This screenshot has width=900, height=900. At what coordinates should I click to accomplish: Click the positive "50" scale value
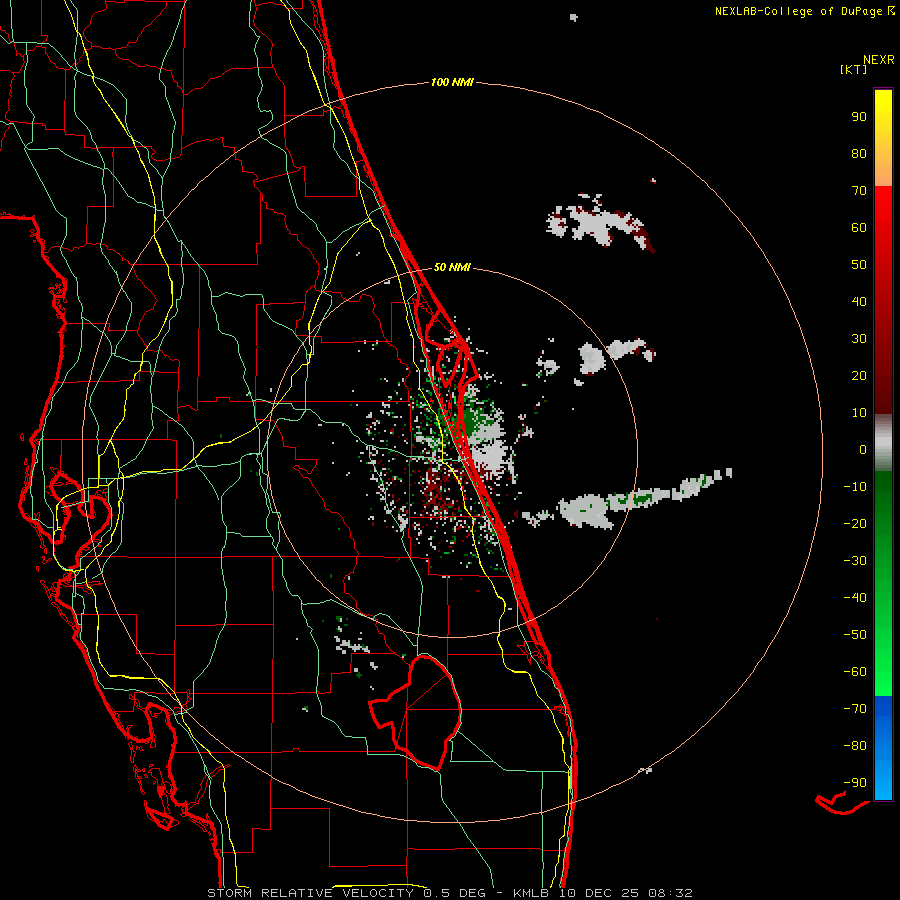coord(859,265)
